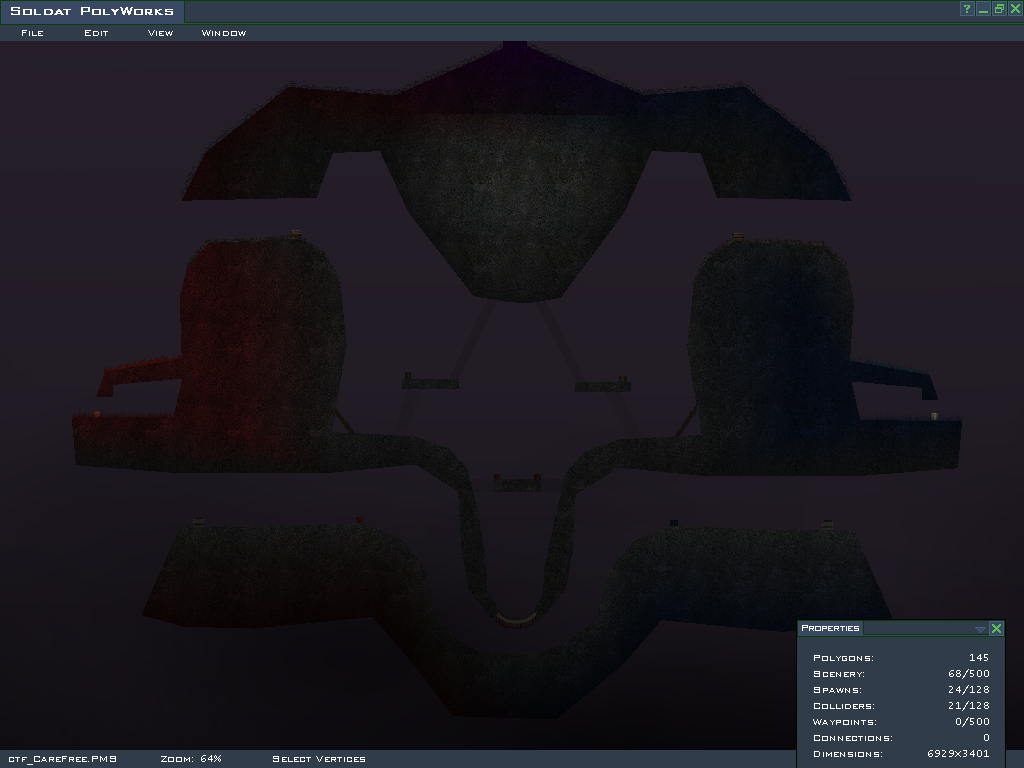Click the Zoom 64% status indicator

point(191,759)
